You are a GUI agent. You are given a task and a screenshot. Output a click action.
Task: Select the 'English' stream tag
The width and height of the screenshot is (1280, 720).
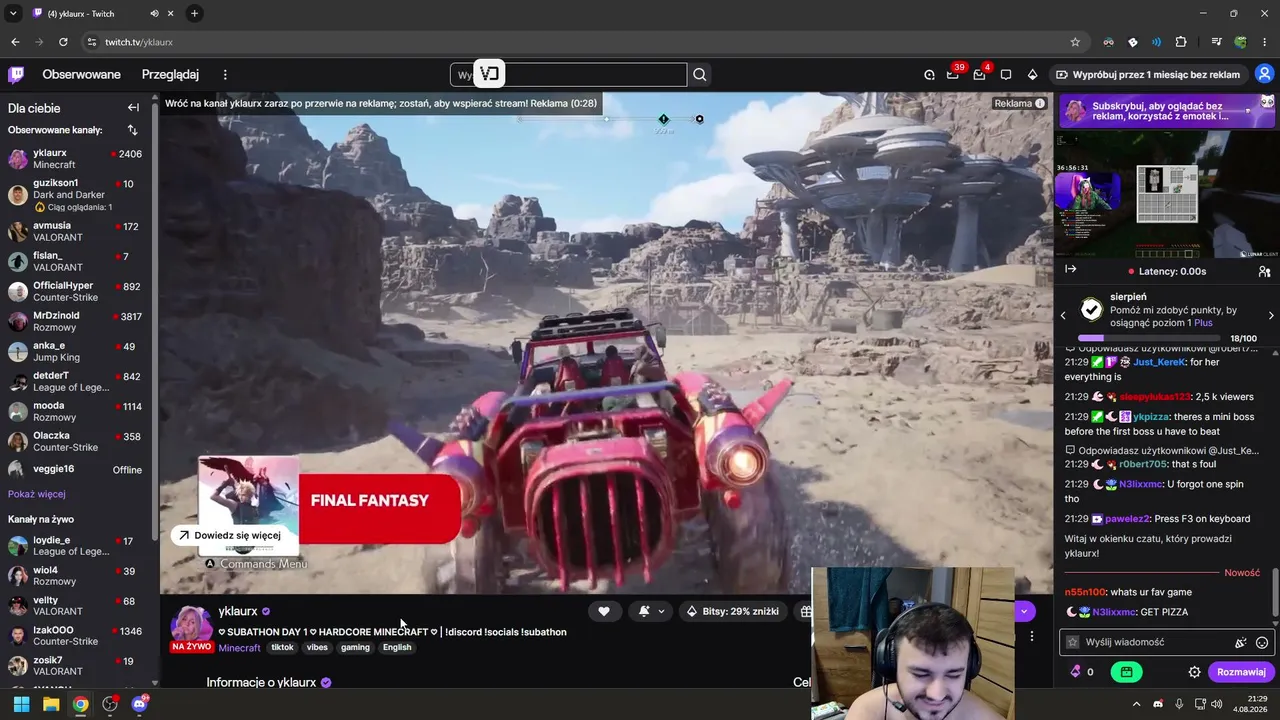tap(397, 647)
